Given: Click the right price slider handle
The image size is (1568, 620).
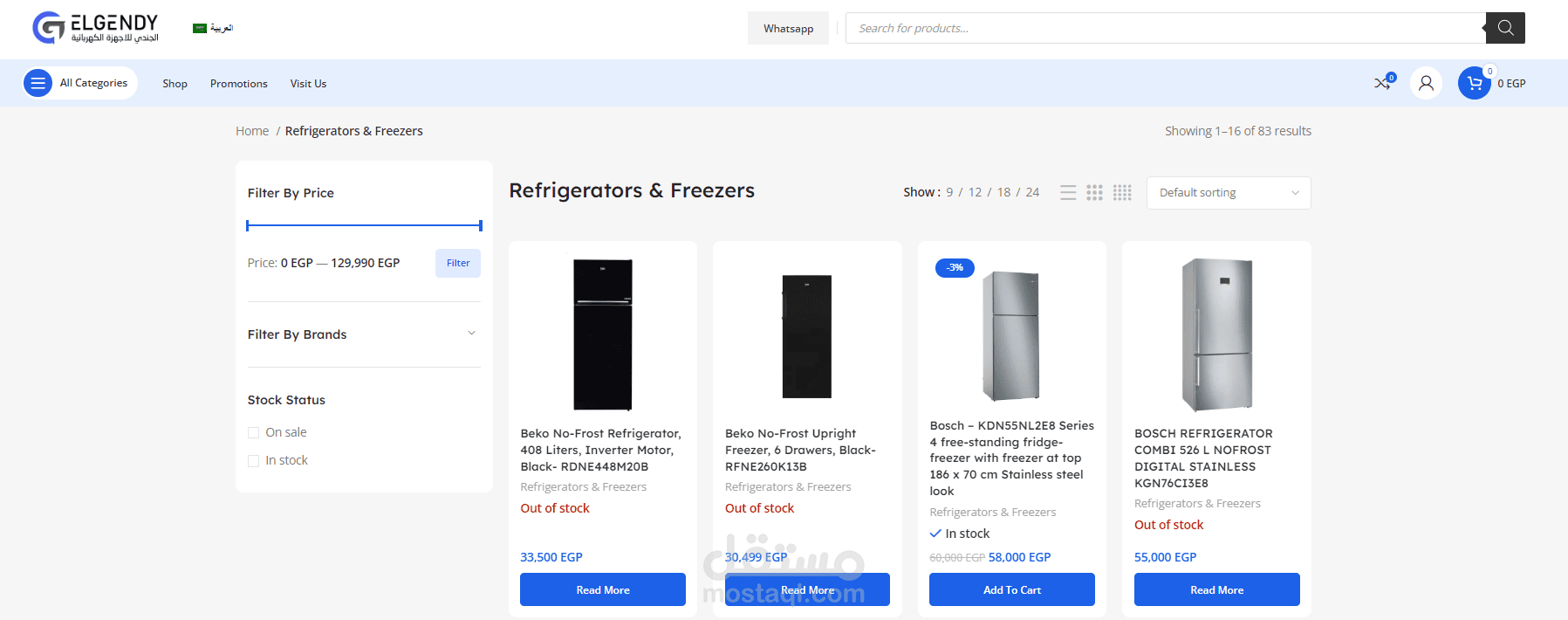Looking at the screenshot, I should pyautogui.click(x=480, y=225).
